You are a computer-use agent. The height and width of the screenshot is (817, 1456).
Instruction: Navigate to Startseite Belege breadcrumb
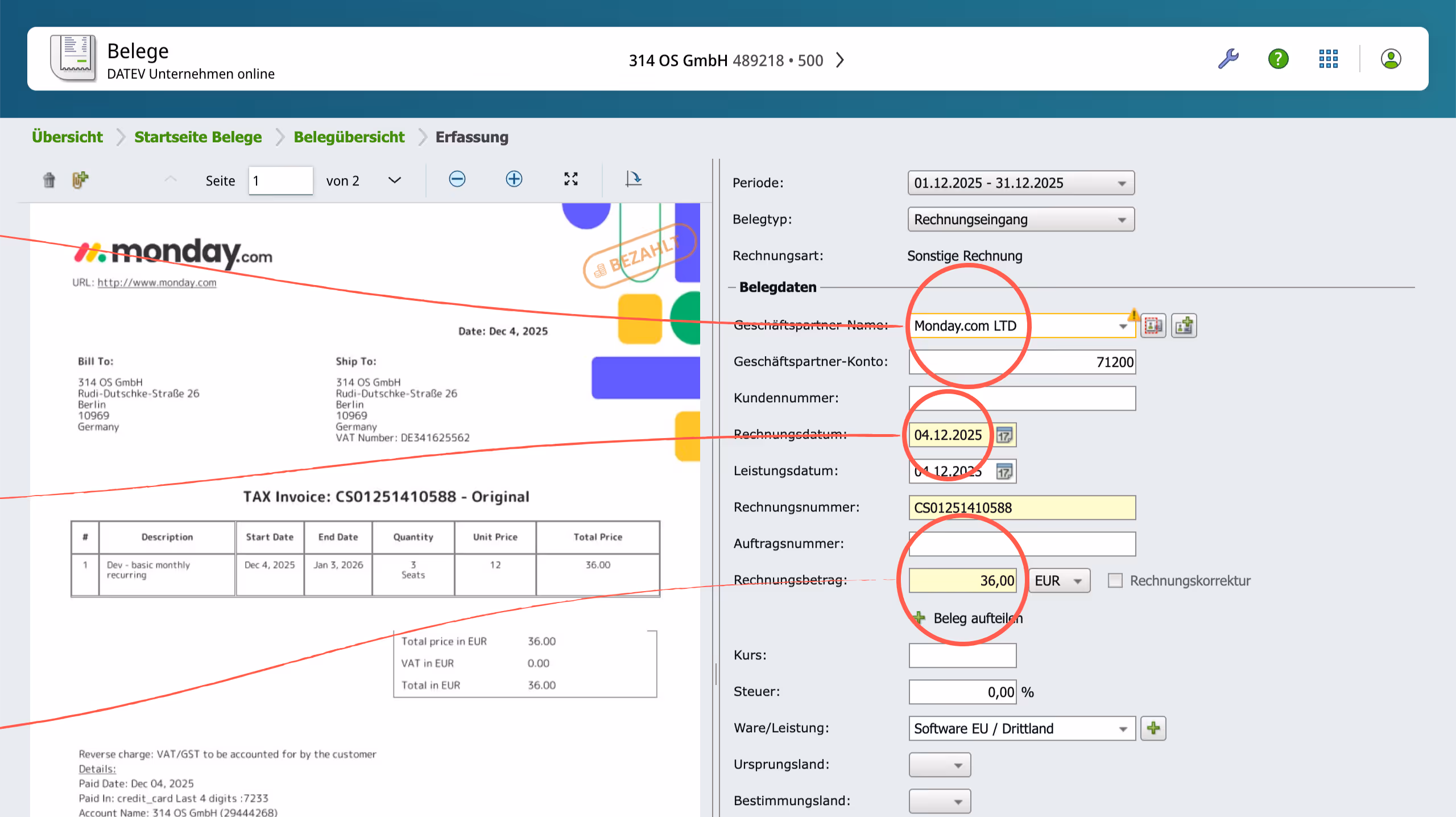[x=198, y=137]
